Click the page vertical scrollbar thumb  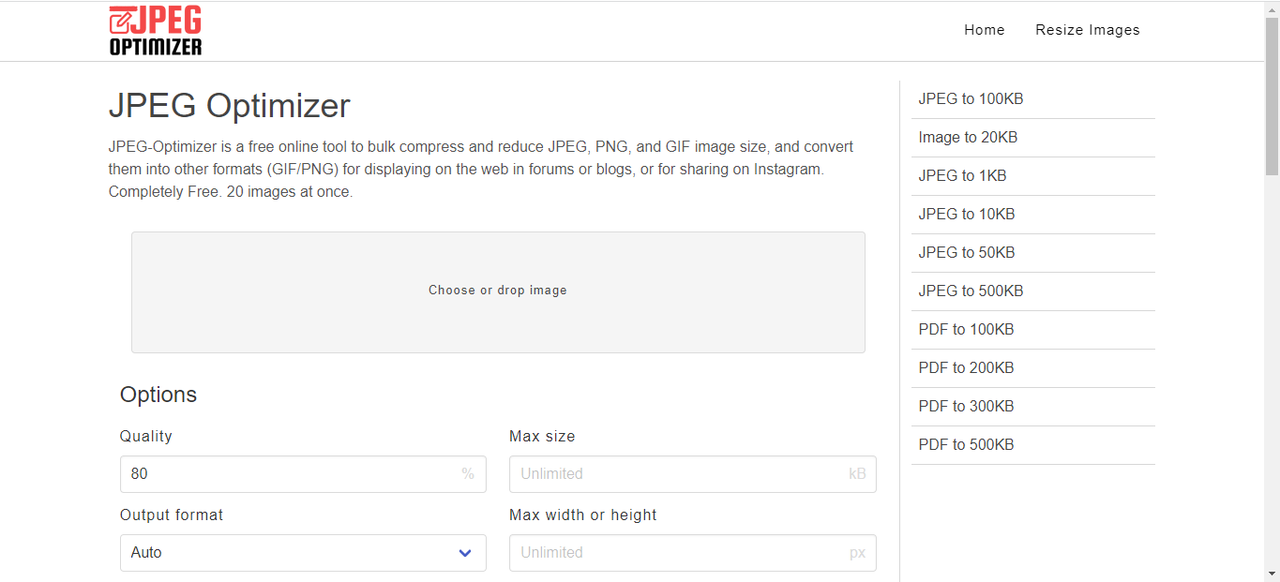click(x=1272, y=95)
